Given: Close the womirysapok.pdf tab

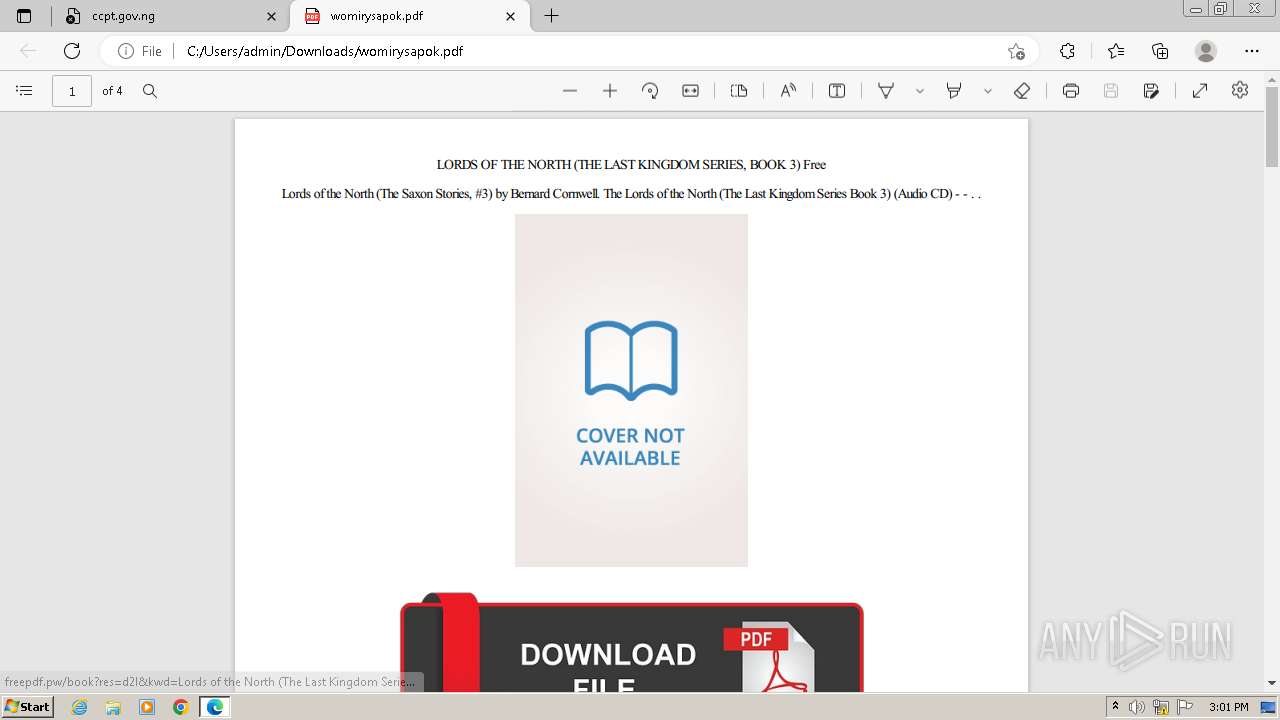Looking at the screenshot, I should (511, 16).
